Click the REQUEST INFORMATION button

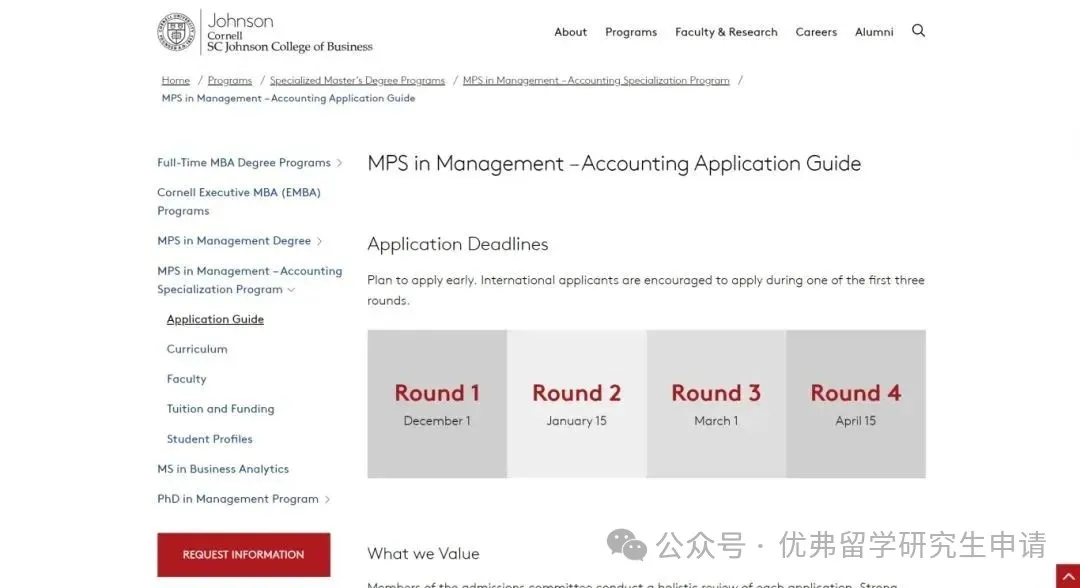click(243, 554)
